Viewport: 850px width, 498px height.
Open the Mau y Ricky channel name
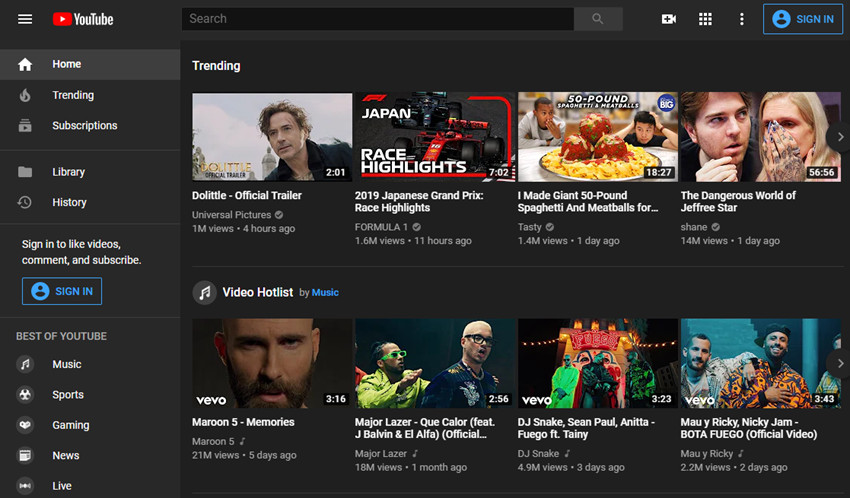click(707, 454)
